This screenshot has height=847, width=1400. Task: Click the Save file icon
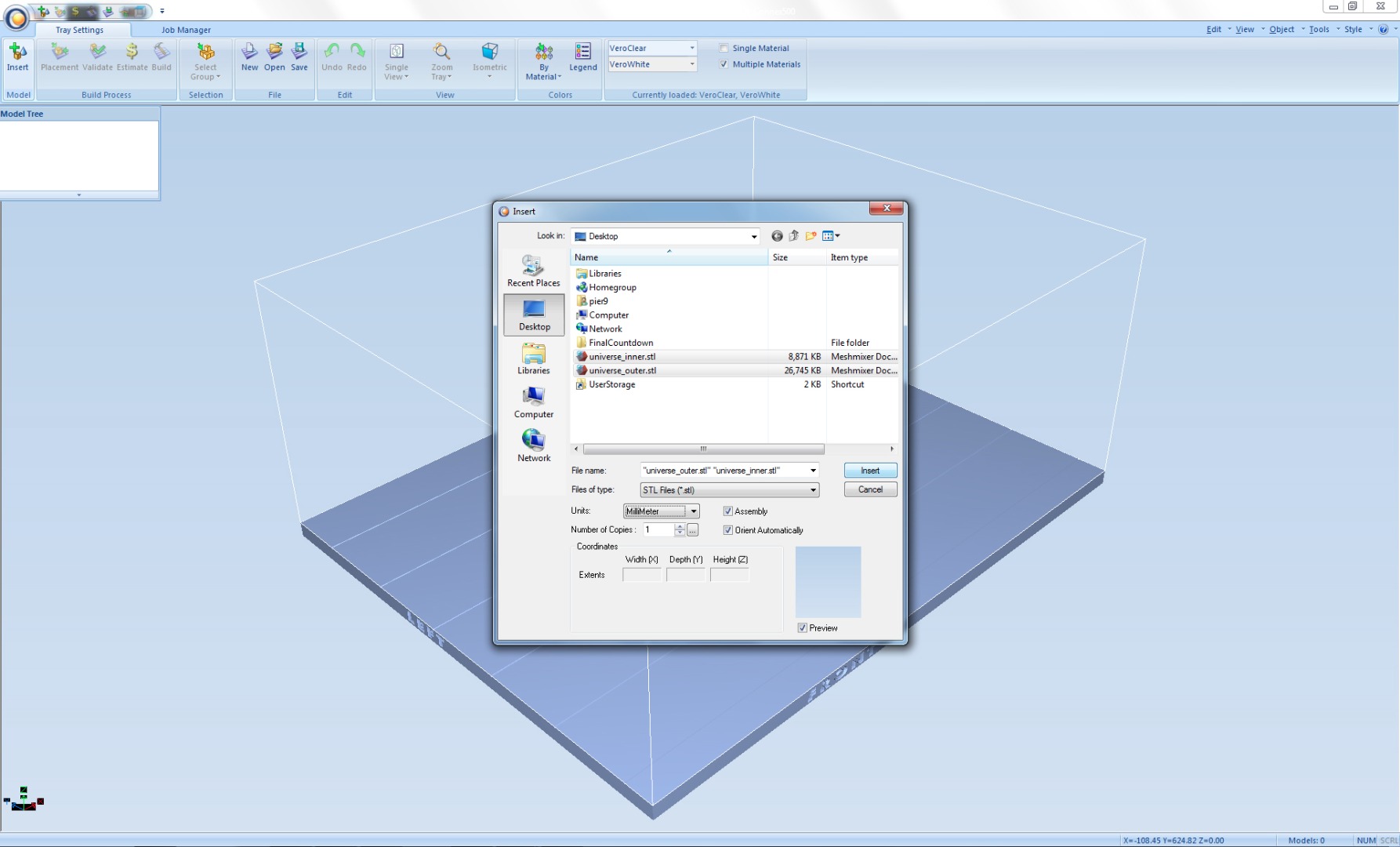click(299, 57)
